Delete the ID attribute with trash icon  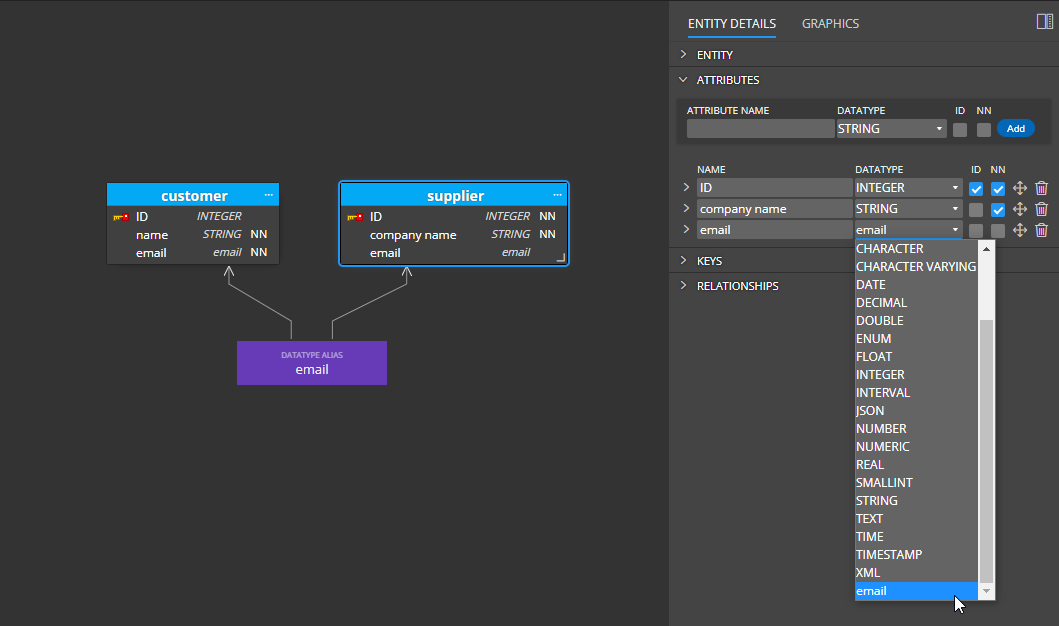point(1041,188)
